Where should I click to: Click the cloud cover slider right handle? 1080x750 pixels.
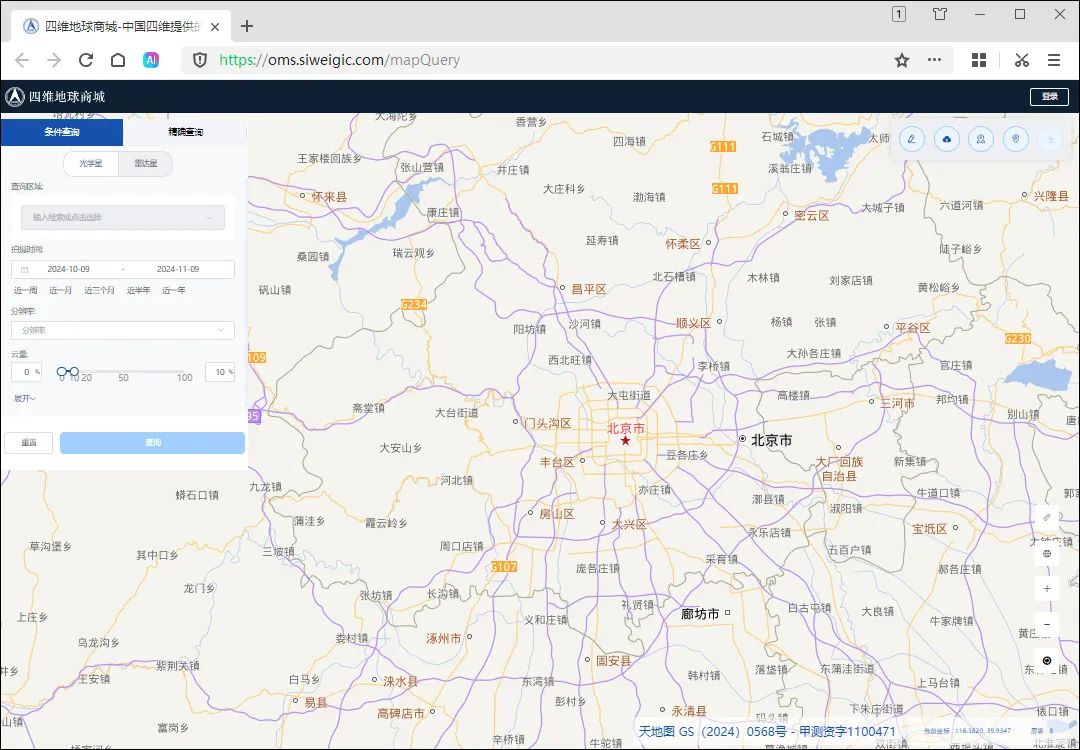[x=74, y=371]
